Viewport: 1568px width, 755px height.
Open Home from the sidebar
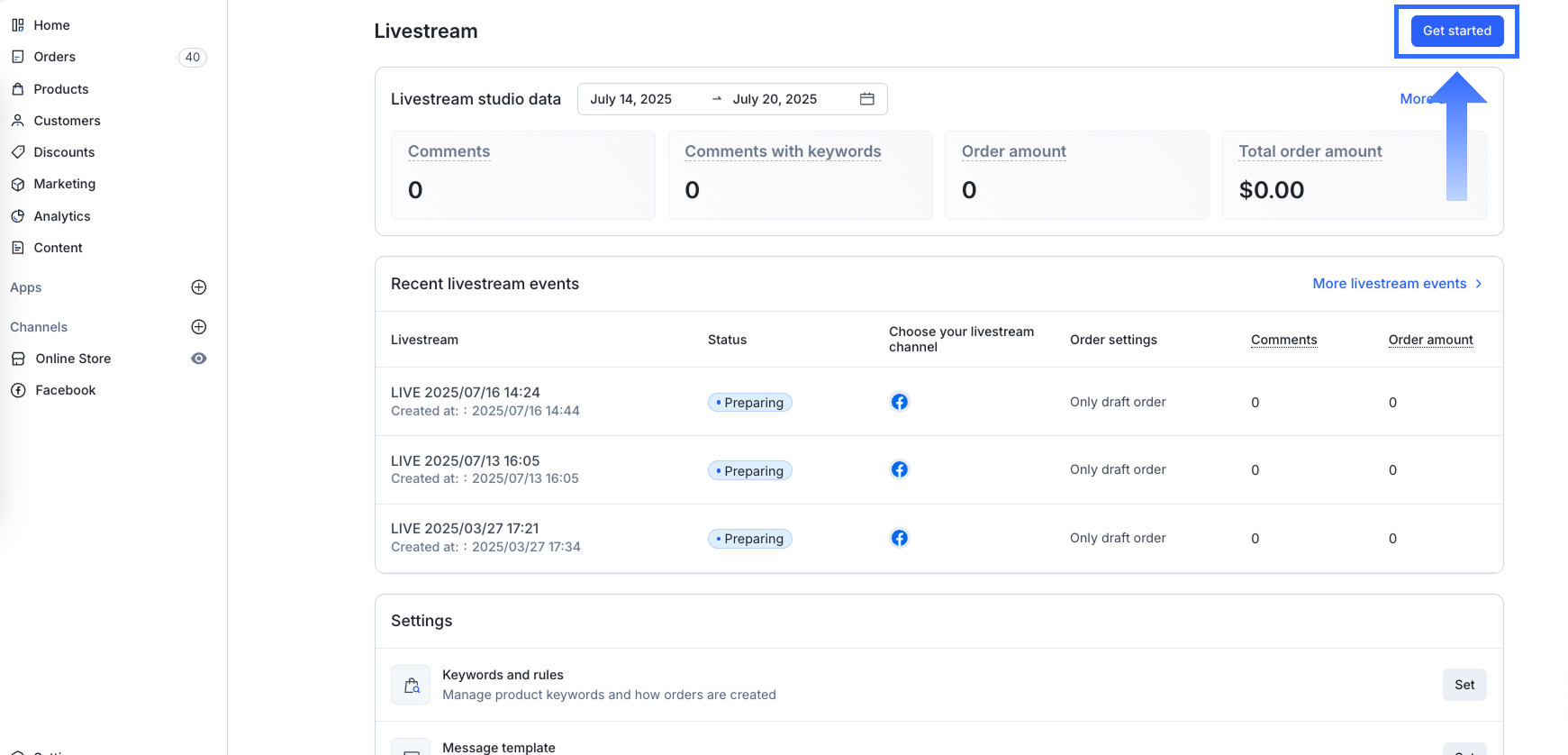tap(51, 25)
